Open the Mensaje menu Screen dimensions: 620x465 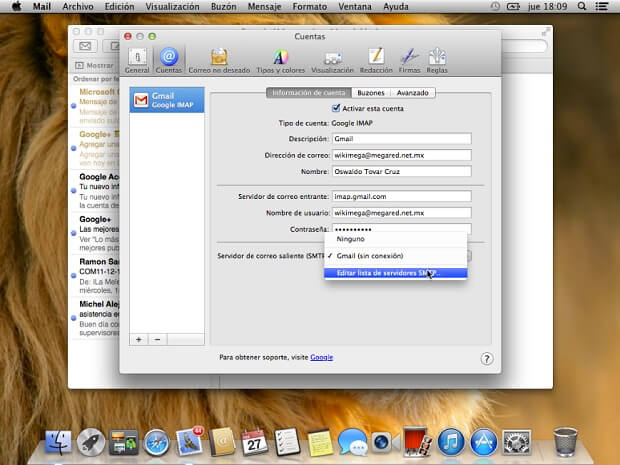pyautogui.click(x=265, y=6)
